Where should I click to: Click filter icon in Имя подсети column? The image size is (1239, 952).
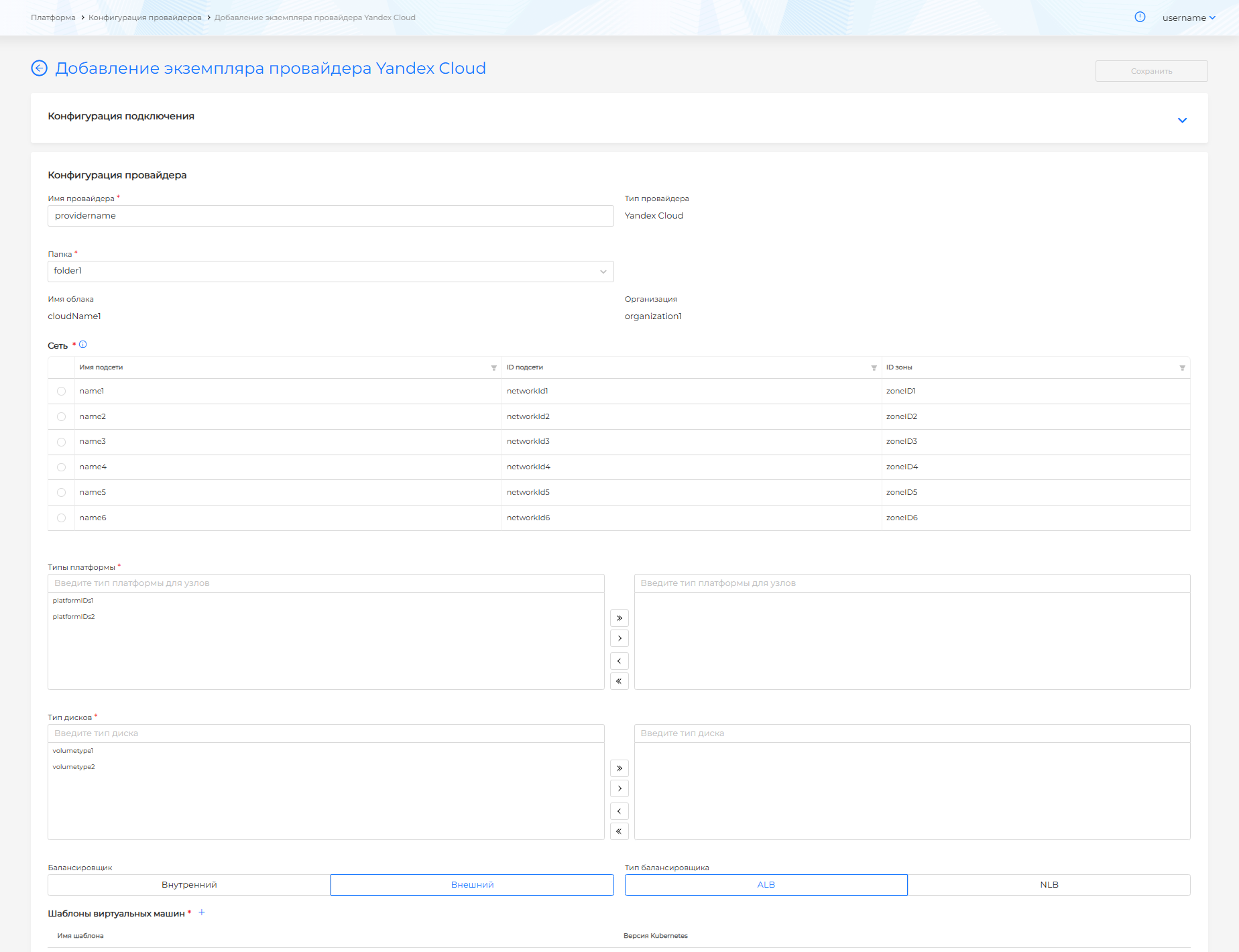coord(494,368)
